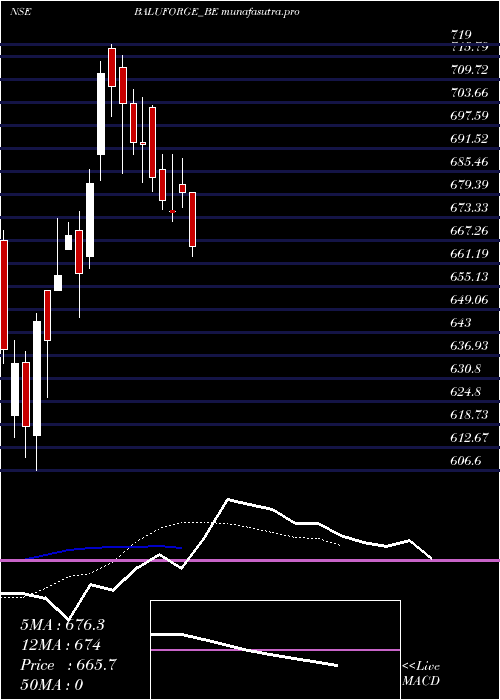Click the 643 price axis label
Image resolution: width=500 pixels, height=700 pixels.
(461, 323)
